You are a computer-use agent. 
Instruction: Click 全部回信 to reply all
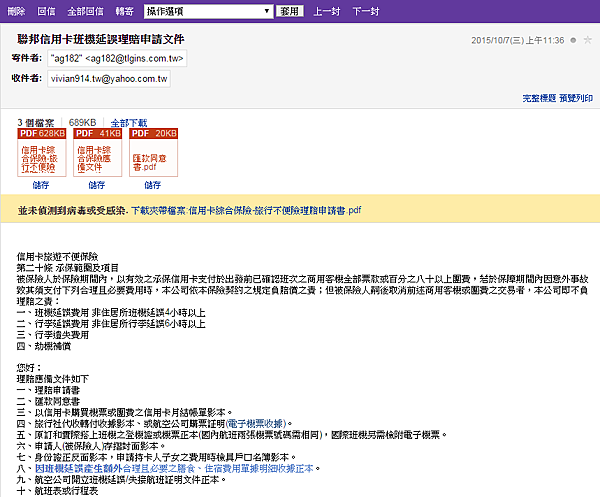point(85,11)
